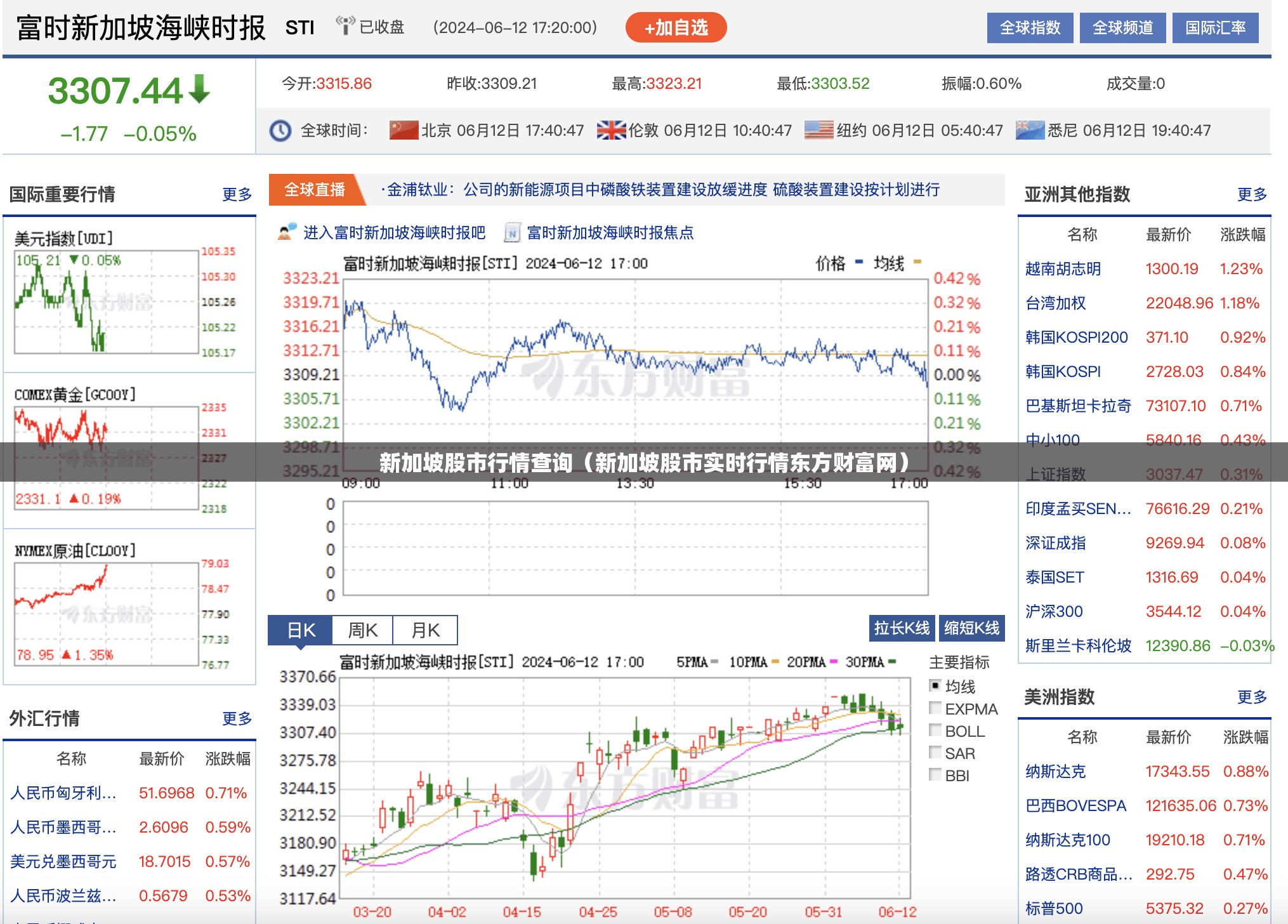Open 泰国SET index link
This screenshot has width=1288, height=924.
coord(1055,577)
